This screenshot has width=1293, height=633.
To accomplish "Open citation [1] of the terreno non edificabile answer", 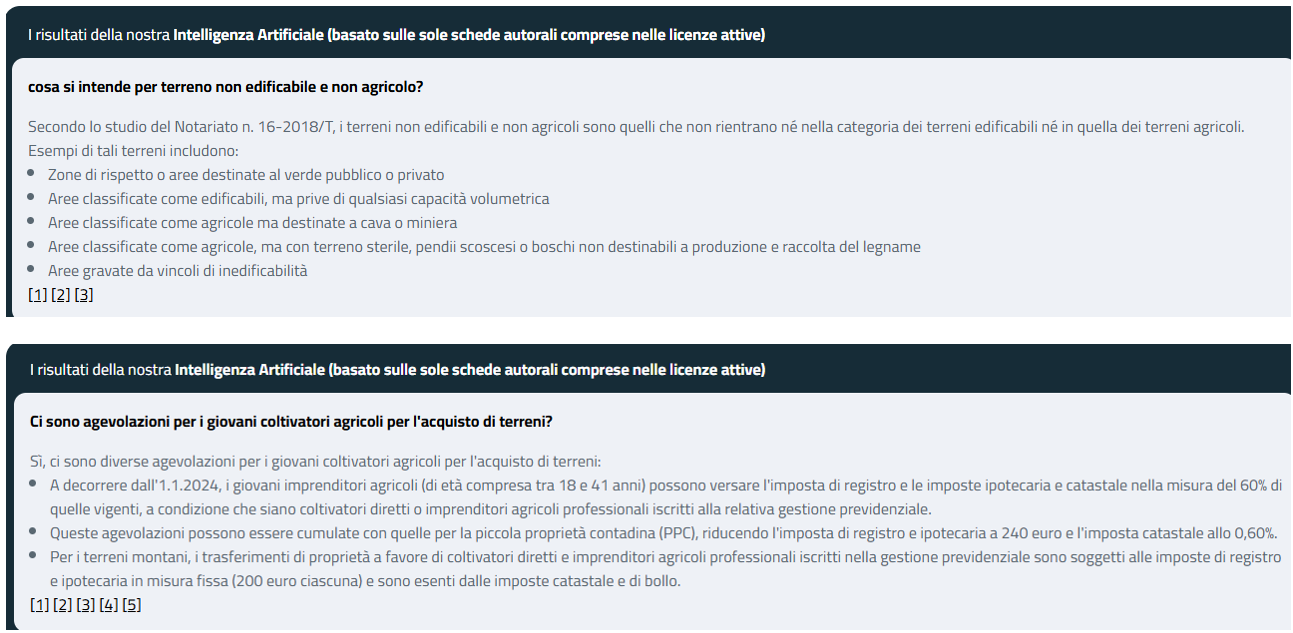I will (x=38, y=295).
